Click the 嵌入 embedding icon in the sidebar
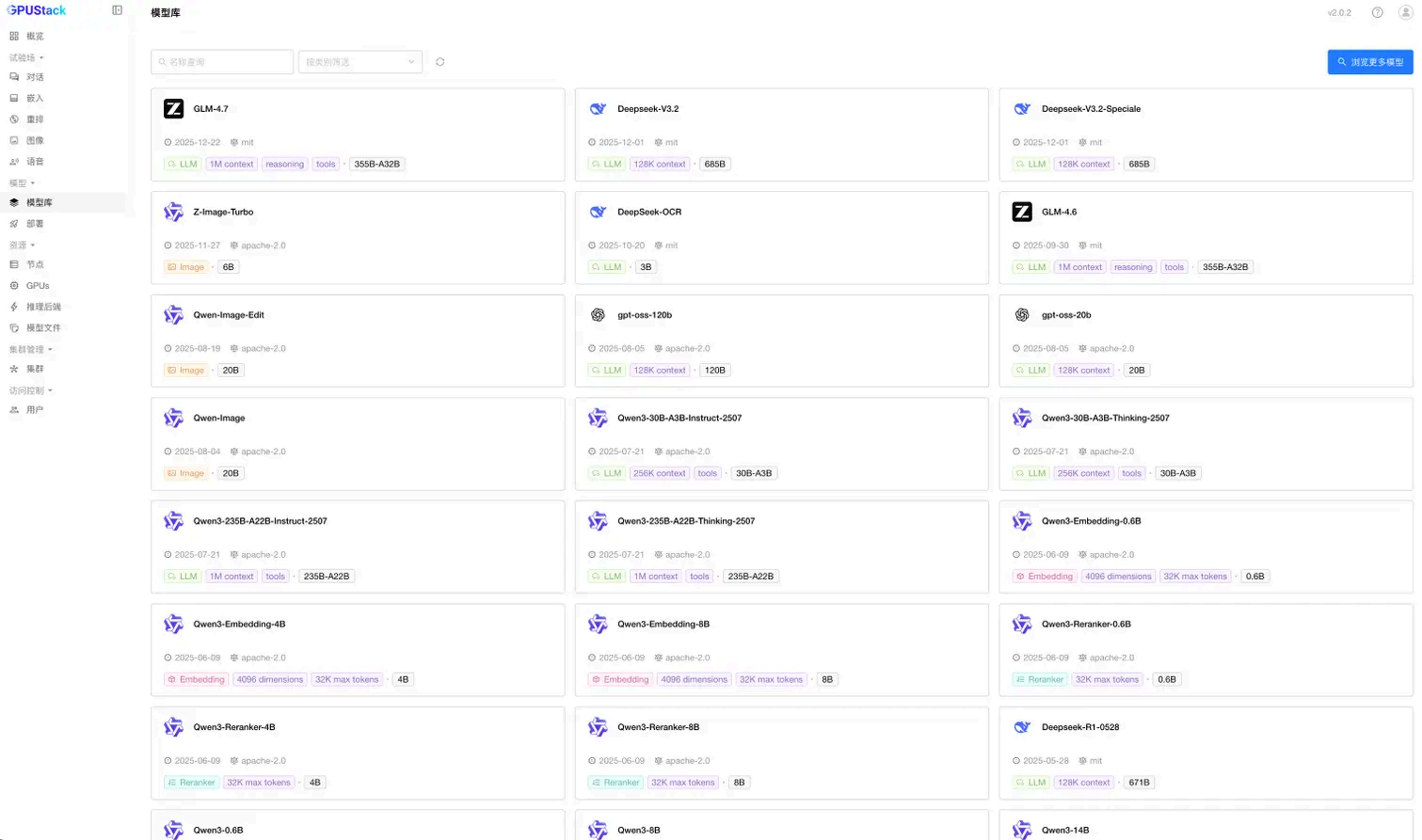This screenshot has height=840, width=1422. click(14, 98)
